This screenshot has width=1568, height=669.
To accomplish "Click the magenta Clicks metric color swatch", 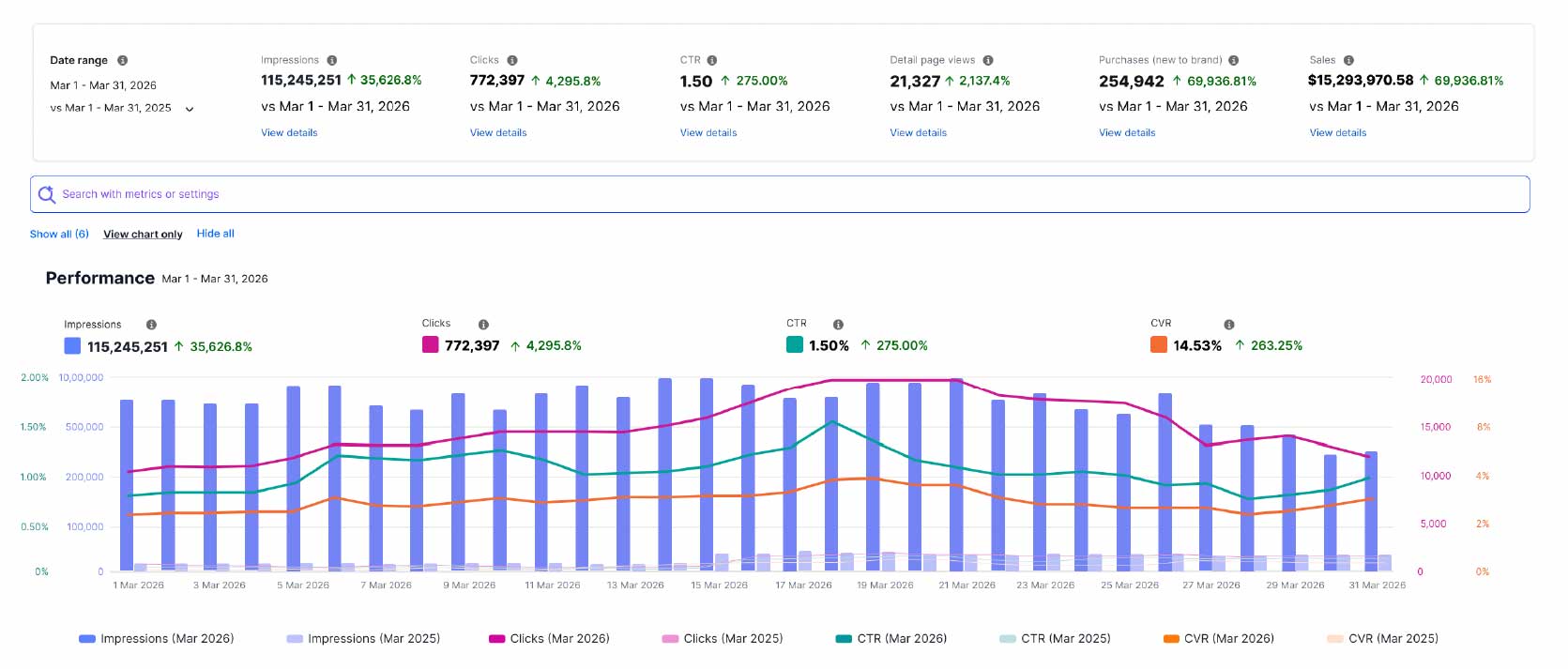I will [431, 344].
